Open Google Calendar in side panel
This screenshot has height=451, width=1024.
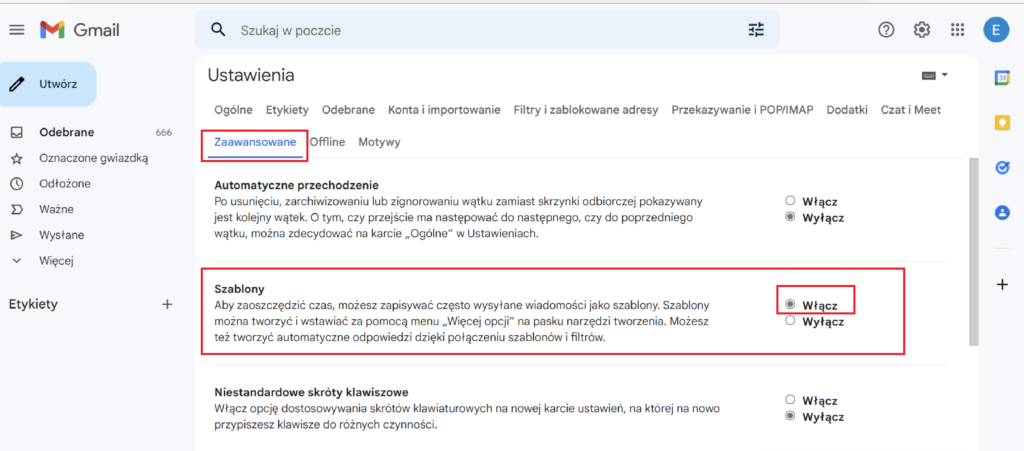pyautogui.click(x=1002, y=77)
